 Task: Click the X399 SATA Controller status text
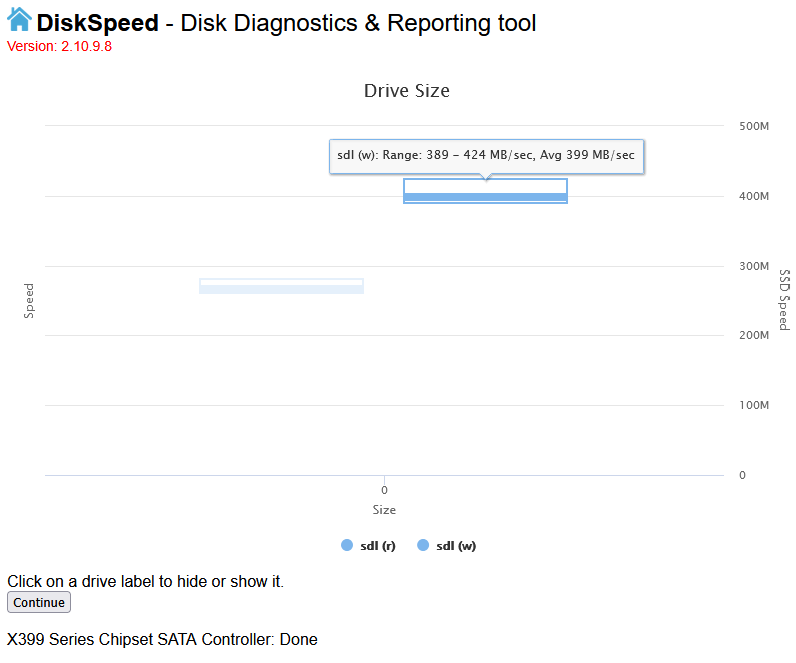[x=162, y=639]
